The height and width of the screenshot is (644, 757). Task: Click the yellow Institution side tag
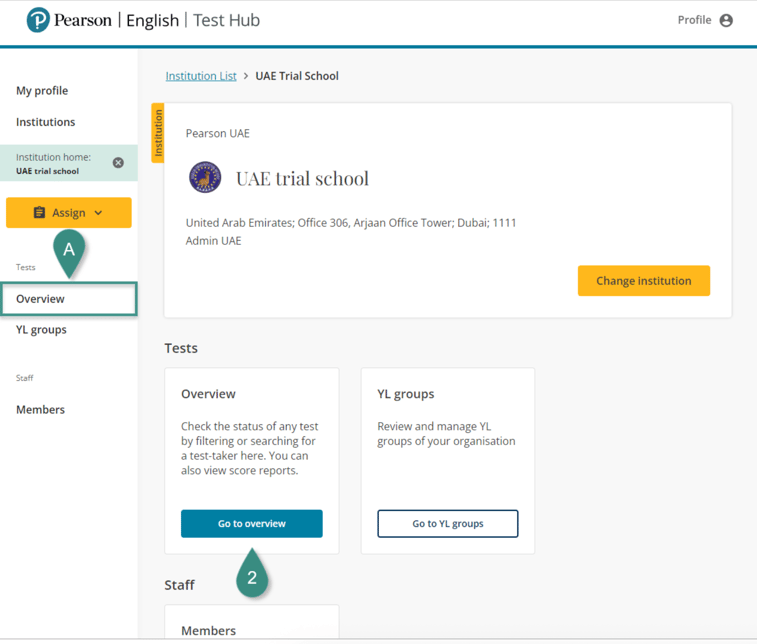point(157,132)
